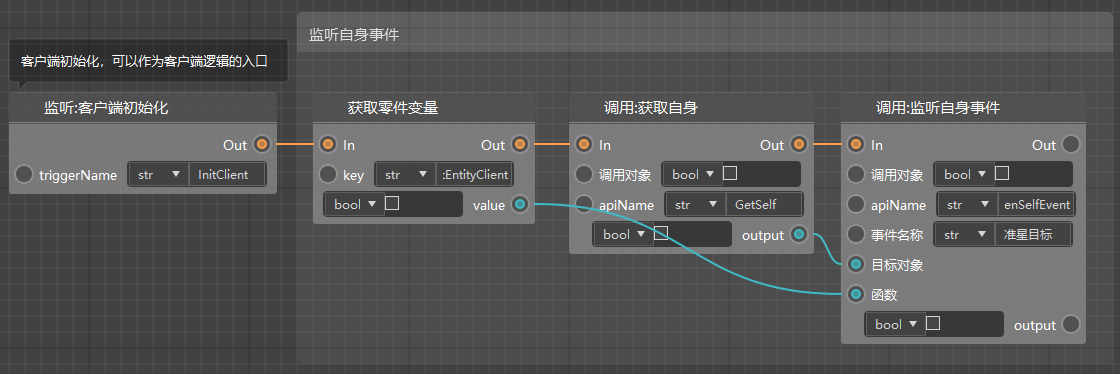The height and width of the screenshot is (374, 1120).
Task: Open bool type dropdown in 获取零件变量 node
Action: (x=354, y=204)
